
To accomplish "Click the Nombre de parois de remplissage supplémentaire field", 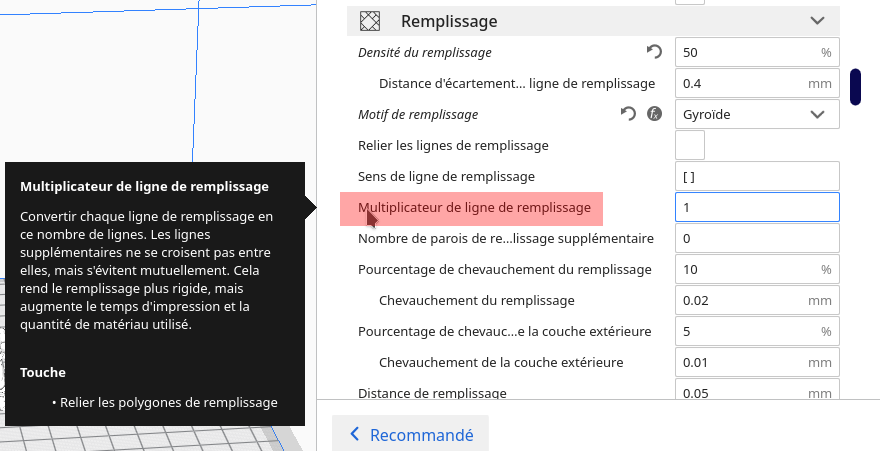I will pos(757,238).
